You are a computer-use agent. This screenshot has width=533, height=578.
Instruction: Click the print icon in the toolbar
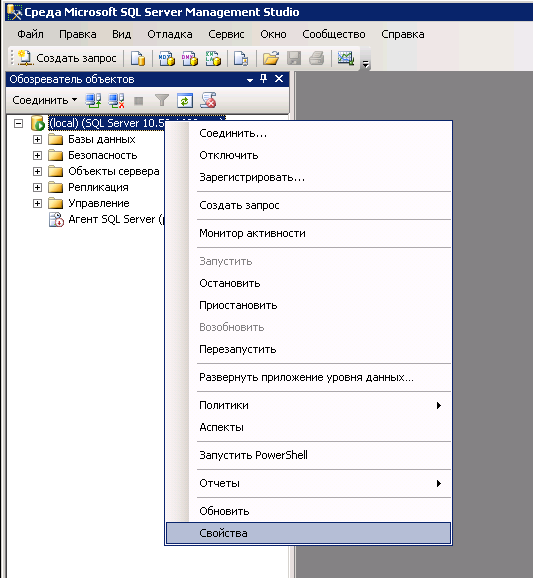(x=317, y=58)
